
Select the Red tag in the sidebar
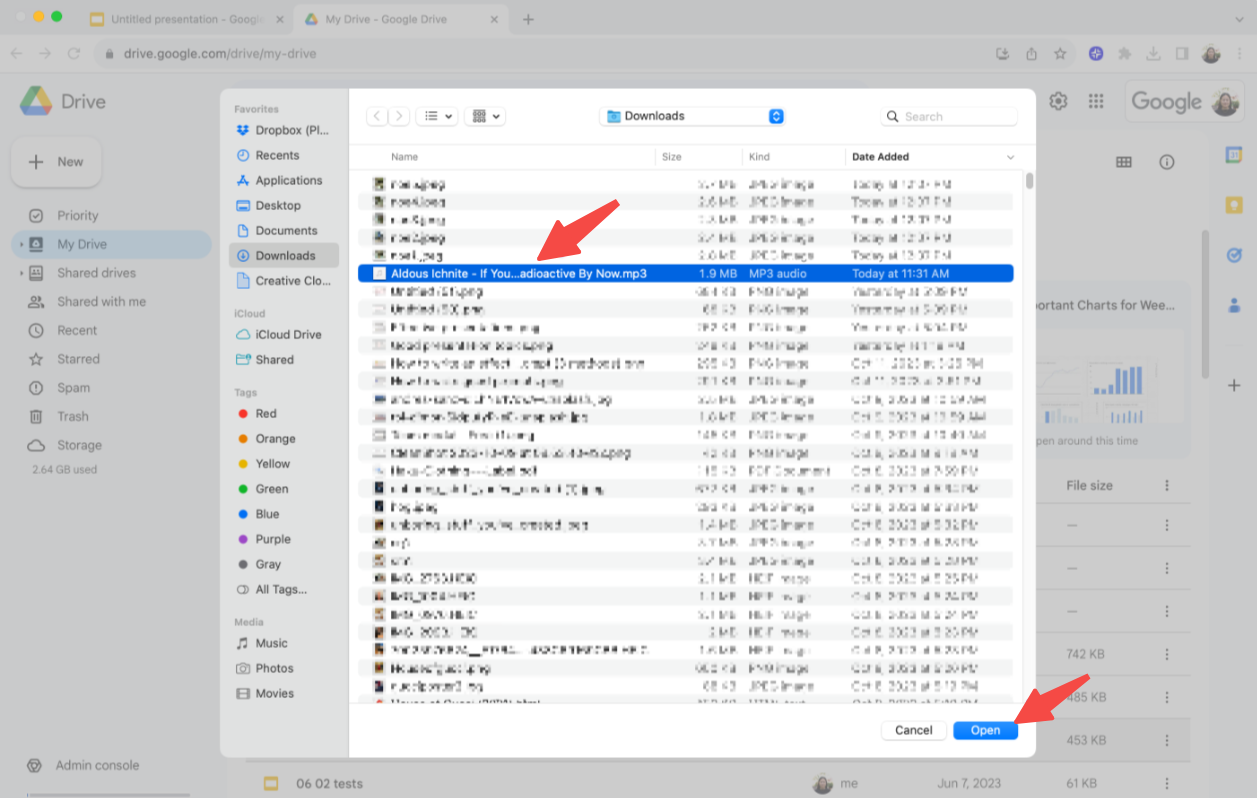tap(265, 413)
